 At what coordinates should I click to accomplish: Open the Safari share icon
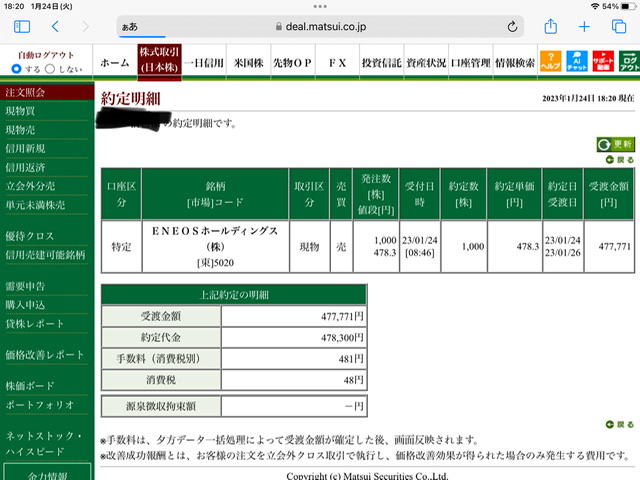(x=551, y=26)
